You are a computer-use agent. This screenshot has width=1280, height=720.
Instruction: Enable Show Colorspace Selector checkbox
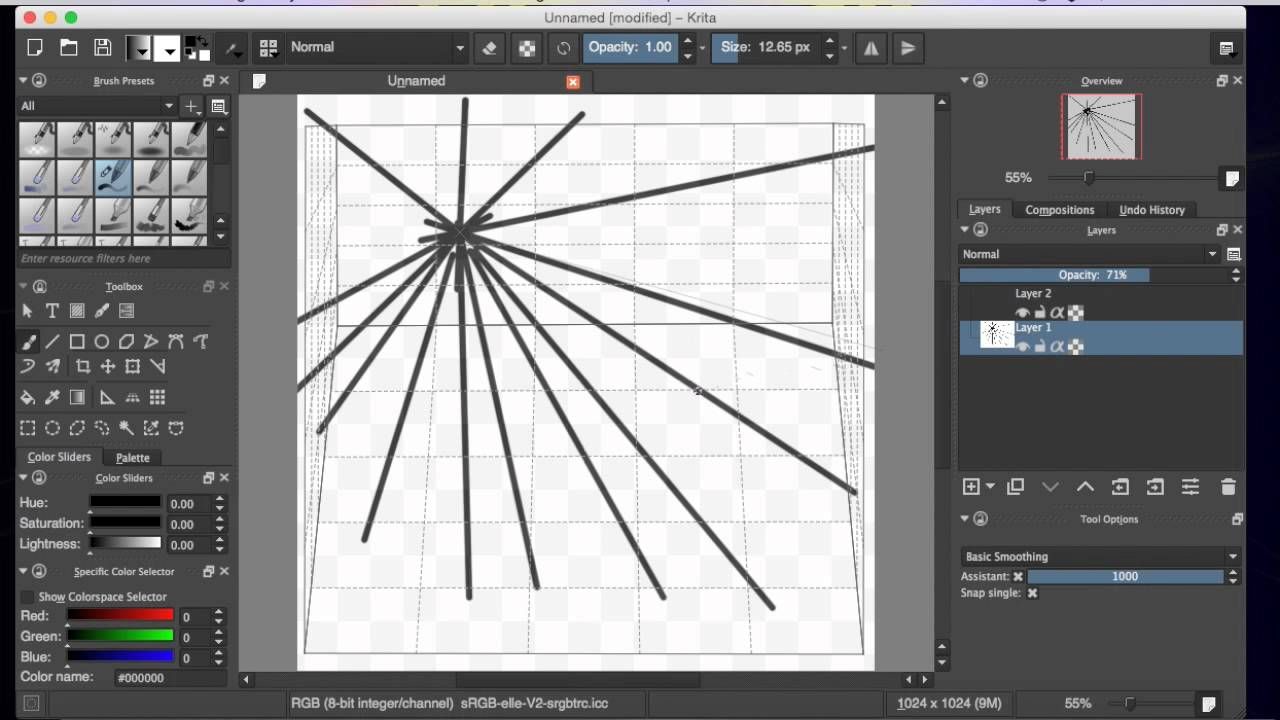pyautogui.click(x=27, y=597)
